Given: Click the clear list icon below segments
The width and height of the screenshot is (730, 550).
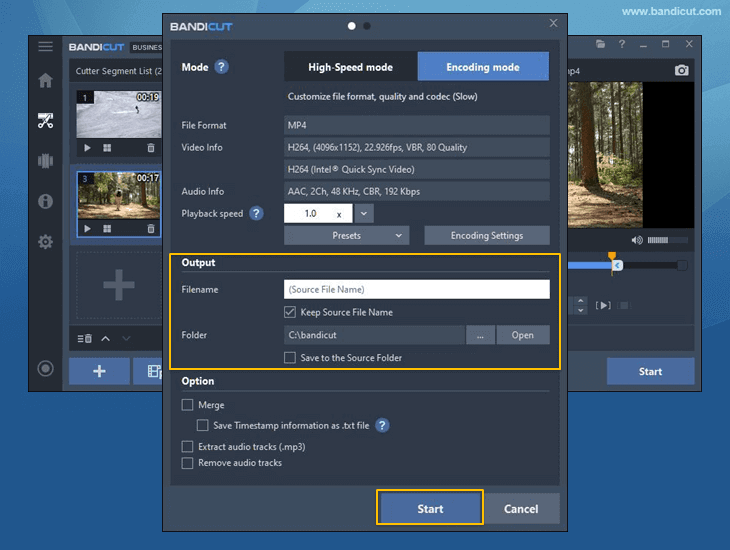Looking at the screenshot, I should click(84, 339).
